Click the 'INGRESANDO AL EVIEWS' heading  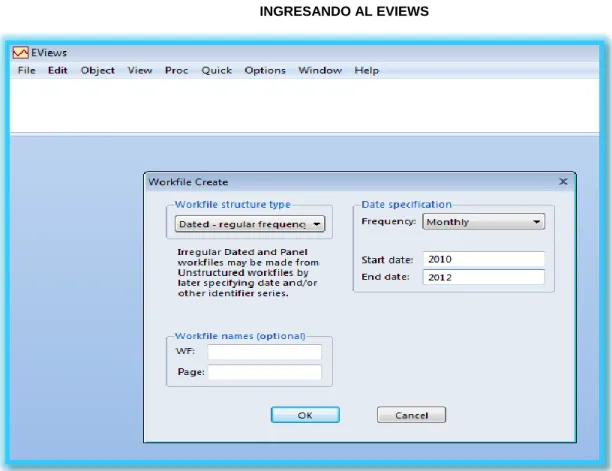tap(344, 11)
